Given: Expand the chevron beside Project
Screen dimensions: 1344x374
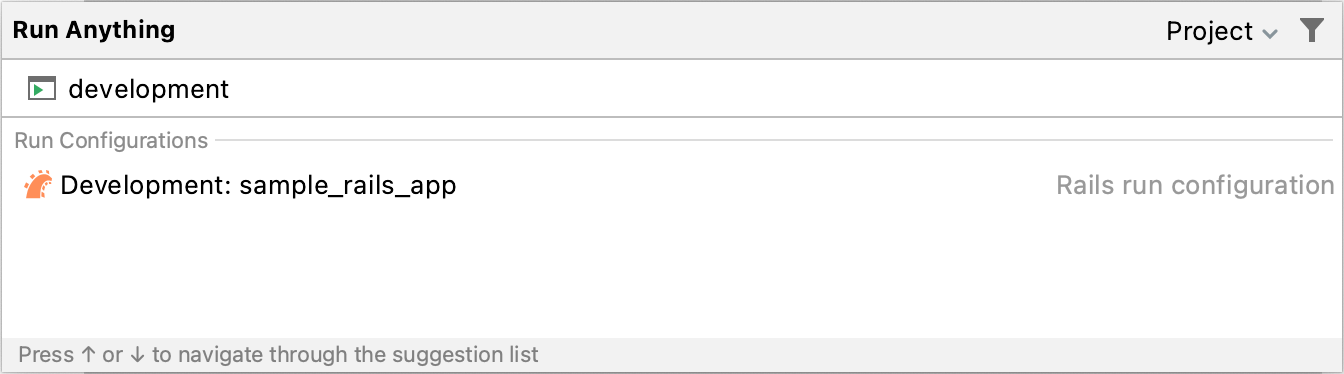Looking at the screenshot, I should pos(1270,34).
